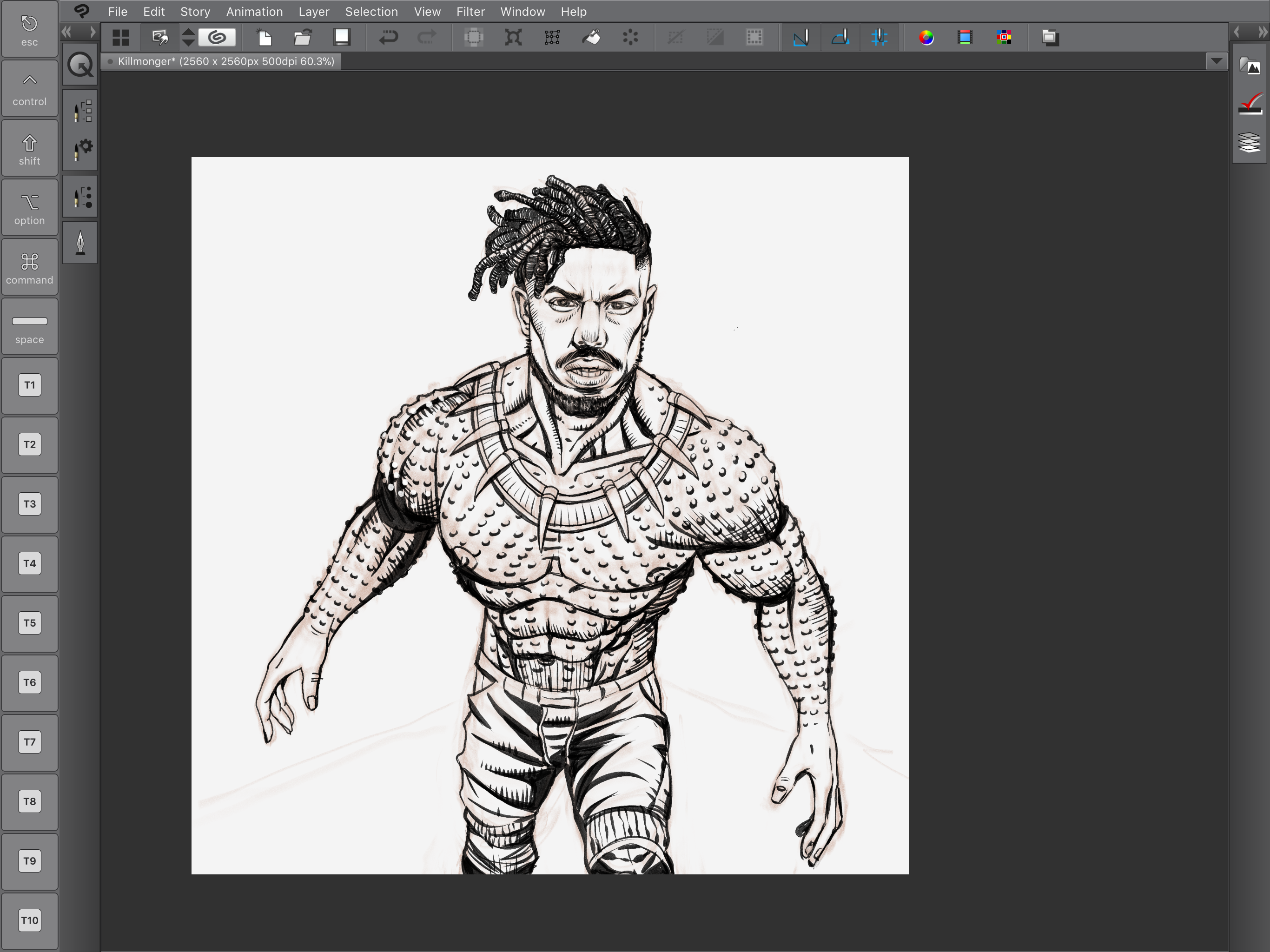Image resolution: width=1270 pixels, height=952 pixels.
Task: Click the dotted circle icon in command bar
Action: pyautogui.click(x=630, y=38)
